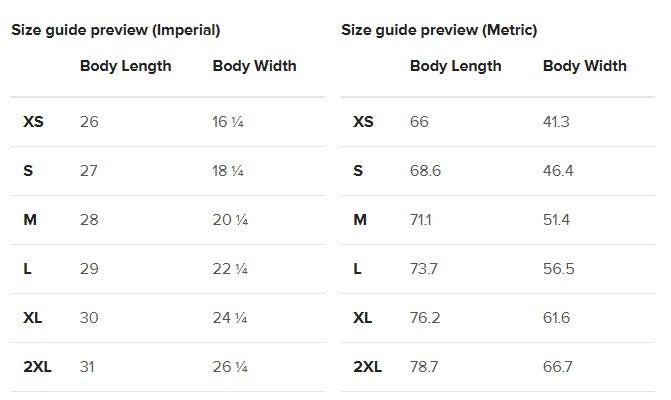Viewport: 671px width, 400px height.
Task: Click the metric body width value 61.6
Action: (x=556, y=318)
